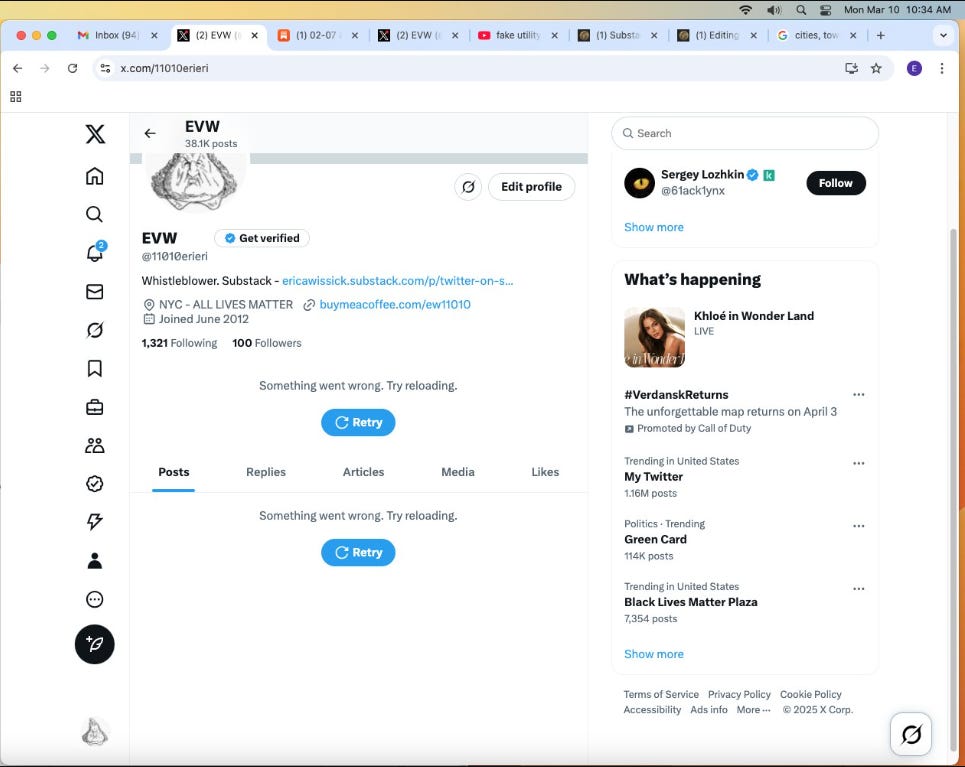Viewport: 965px width, 767px height.
Task: Open Premium verified badge icon in sidebar
Action: (x=94, y=484)
